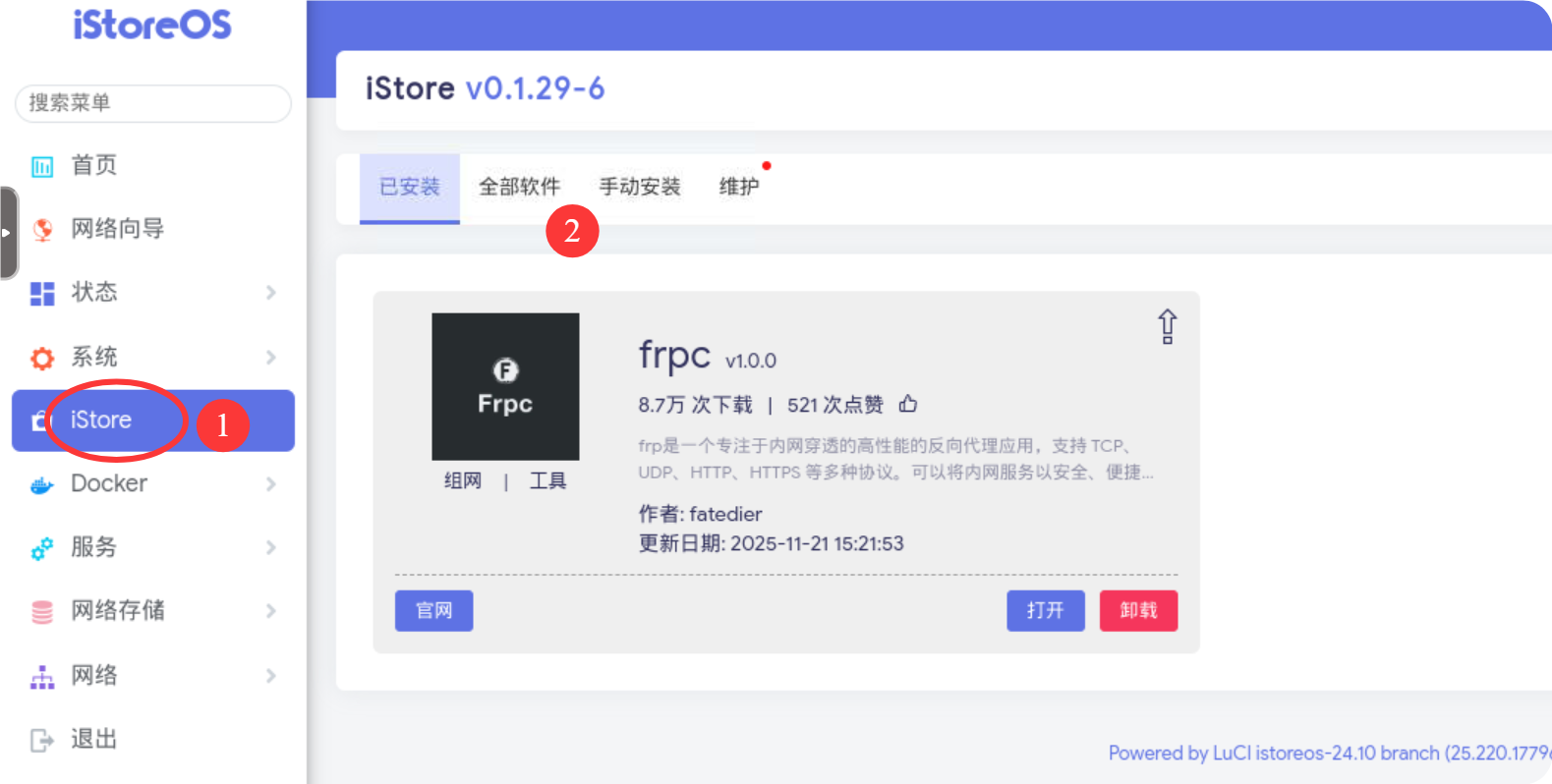Click the 网络存储 database icon

(x=42, y=612)
